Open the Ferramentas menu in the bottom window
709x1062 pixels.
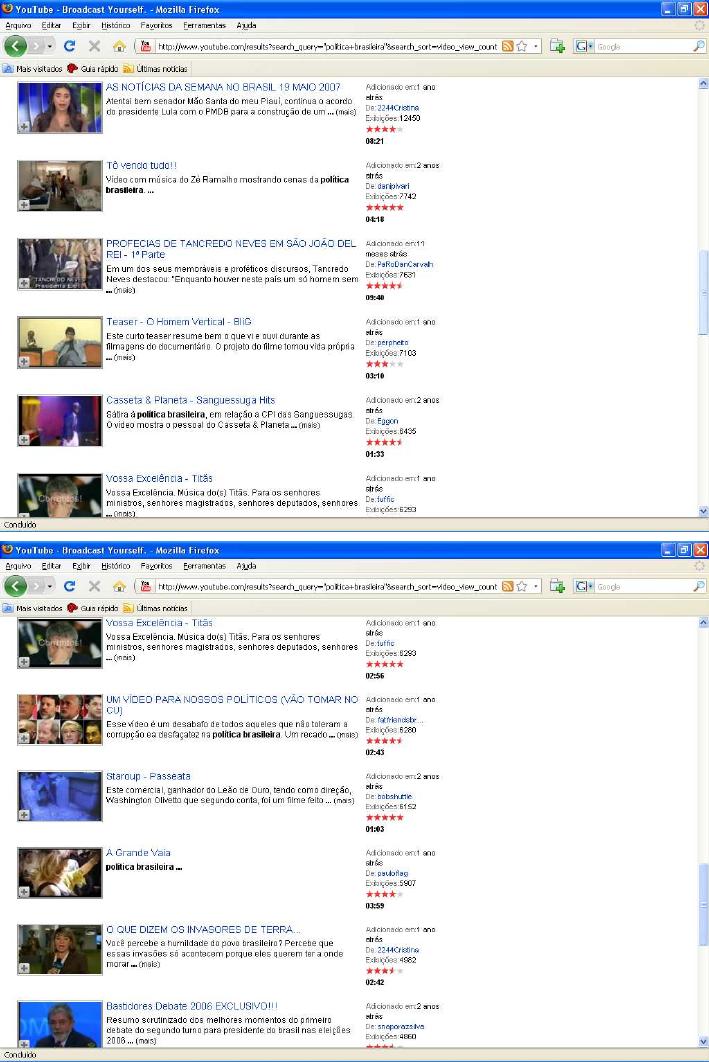[204, 566]
